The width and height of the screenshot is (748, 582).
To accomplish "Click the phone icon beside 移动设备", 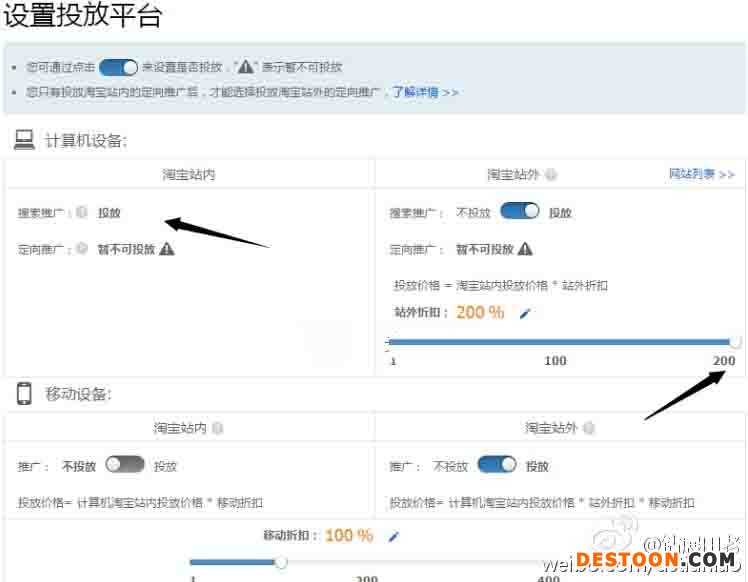I will coord(24,393).
